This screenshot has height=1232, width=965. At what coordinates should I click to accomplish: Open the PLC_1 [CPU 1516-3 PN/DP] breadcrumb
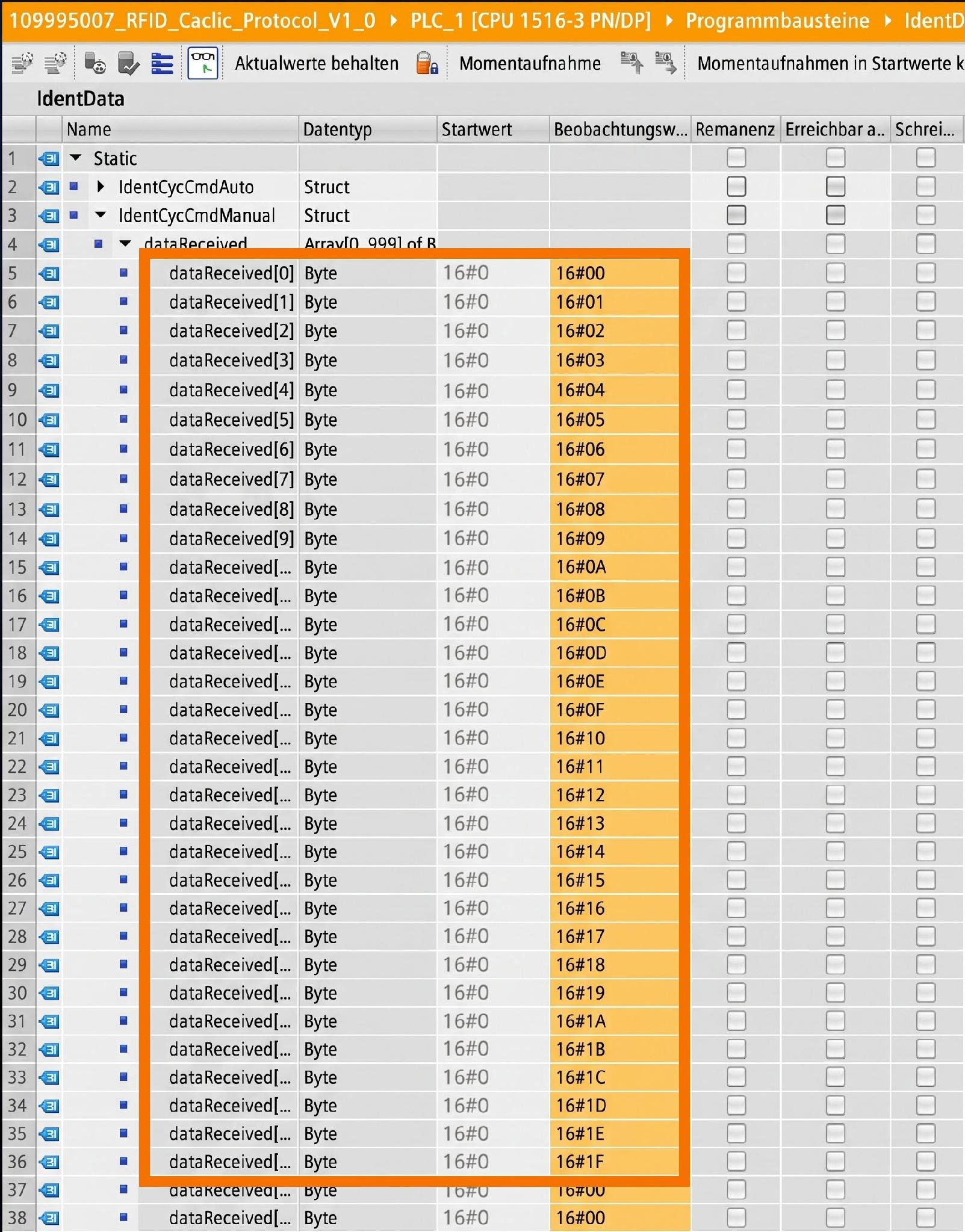pyautogui.click(x=530, y=21)
